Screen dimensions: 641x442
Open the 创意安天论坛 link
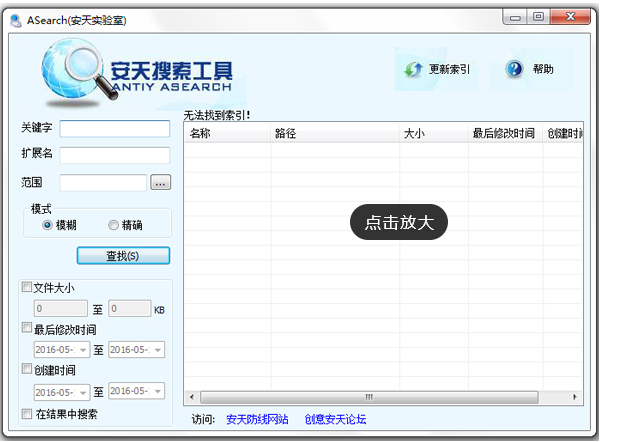(x=335, y=419)
